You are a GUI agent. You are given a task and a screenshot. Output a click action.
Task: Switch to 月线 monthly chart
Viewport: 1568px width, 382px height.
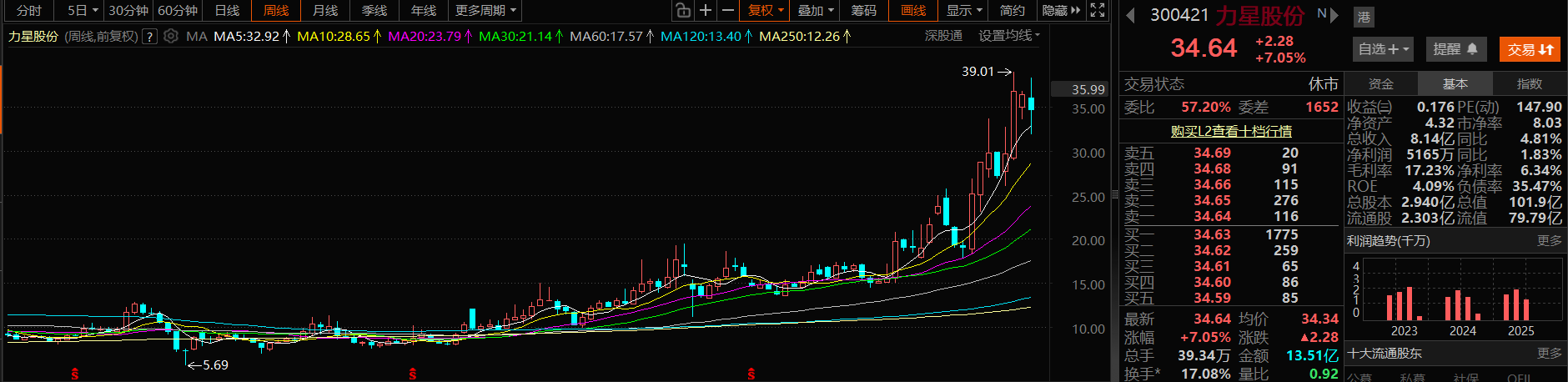[325, 10]
